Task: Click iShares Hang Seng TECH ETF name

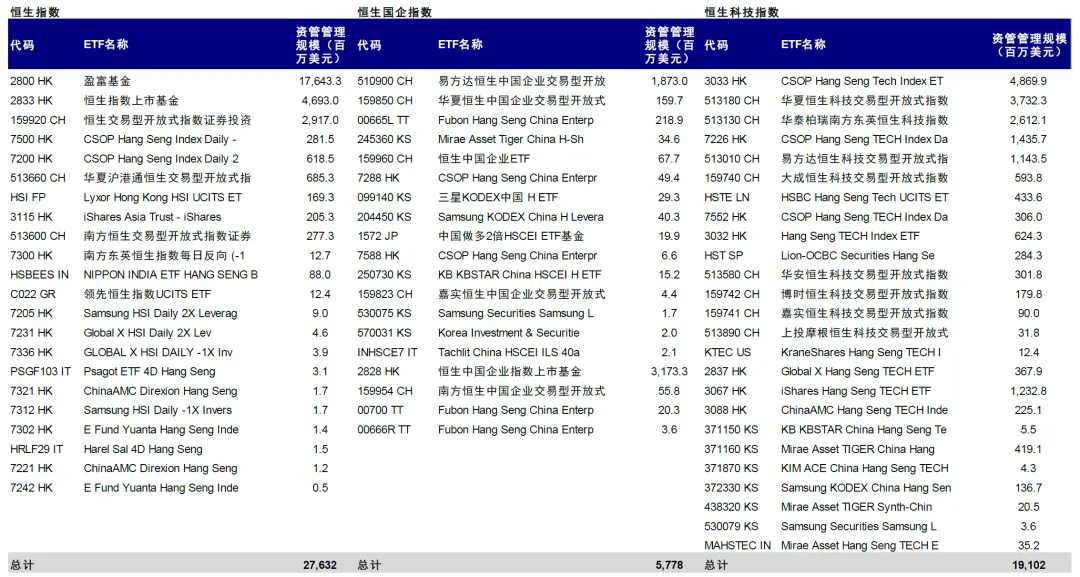Action: (855, 391)
